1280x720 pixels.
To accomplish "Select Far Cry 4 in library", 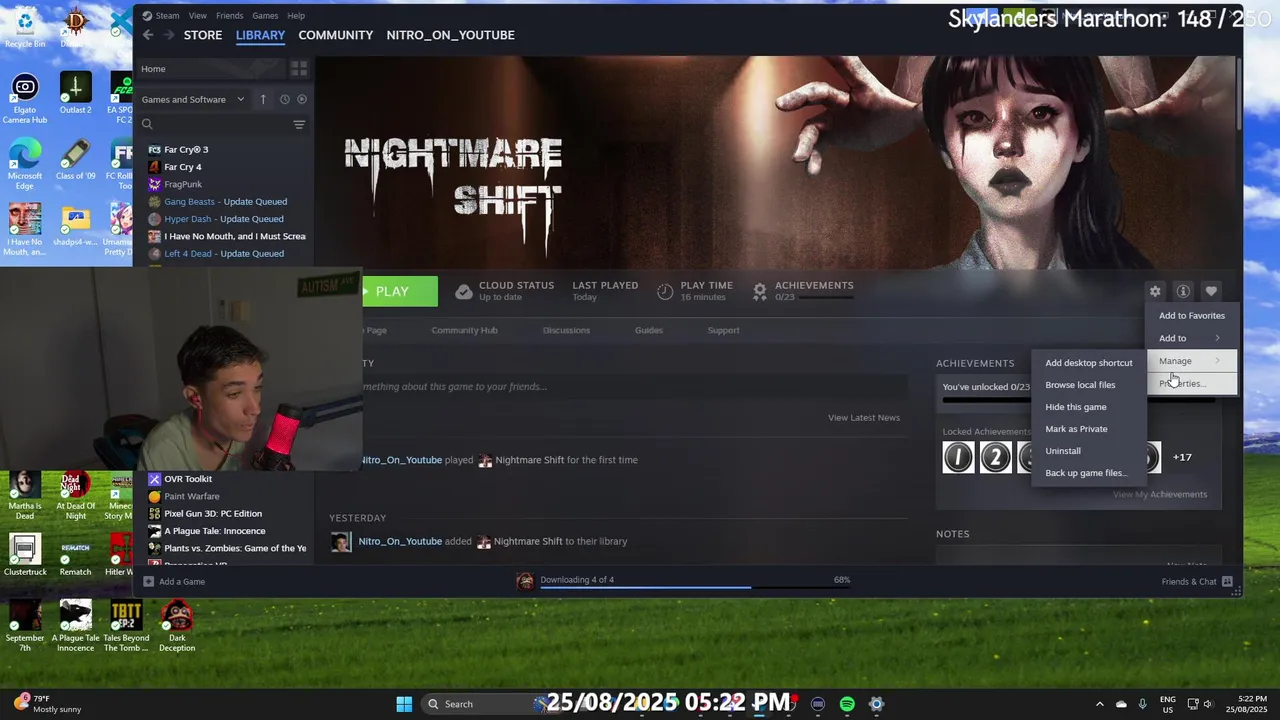I will point(183,167).
